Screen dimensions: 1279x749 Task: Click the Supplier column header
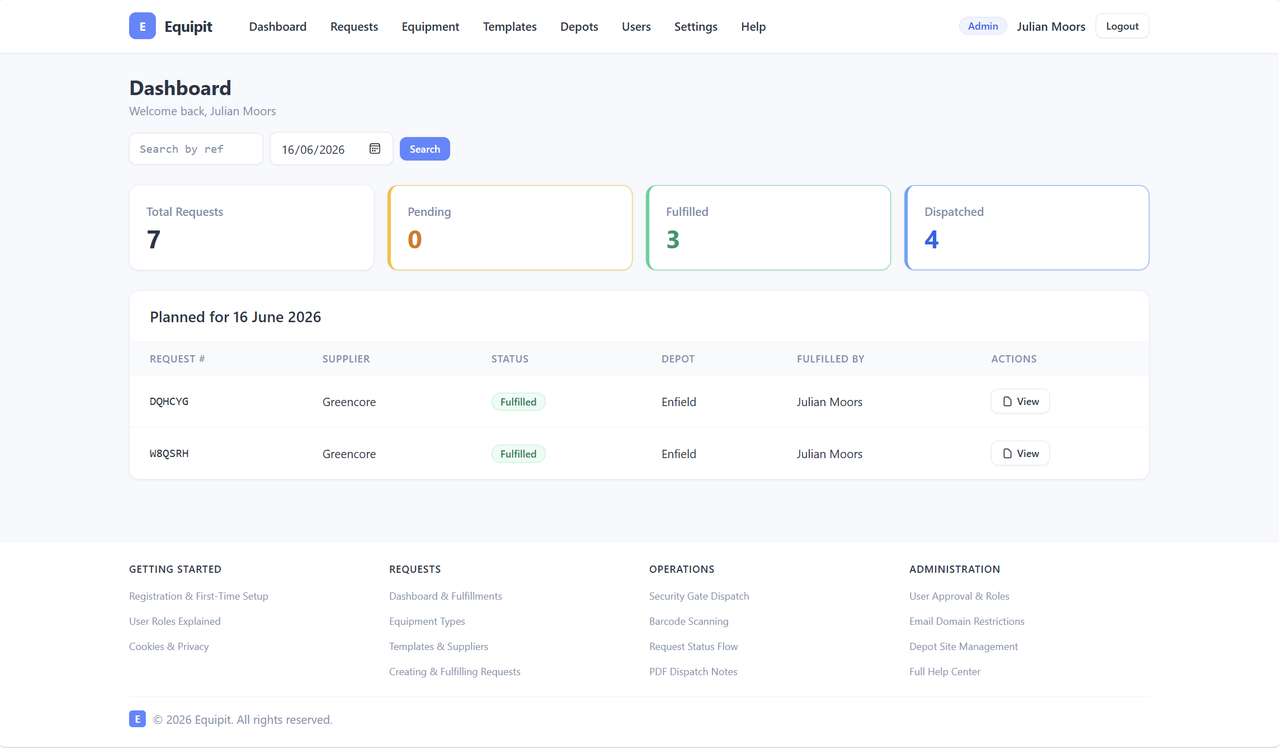coord(346,359)
